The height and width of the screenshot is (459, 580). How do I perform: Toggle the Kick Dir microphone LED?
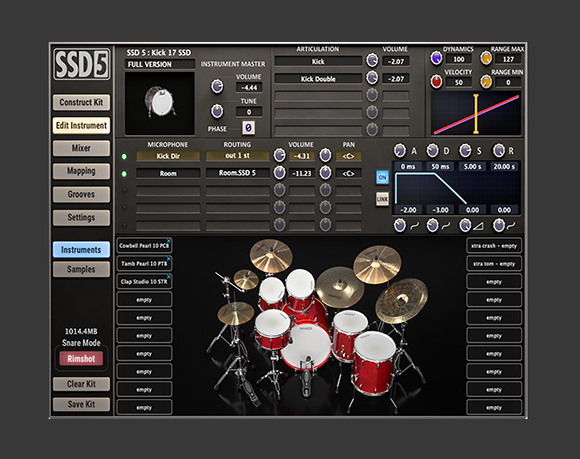[x=124, y=156]
